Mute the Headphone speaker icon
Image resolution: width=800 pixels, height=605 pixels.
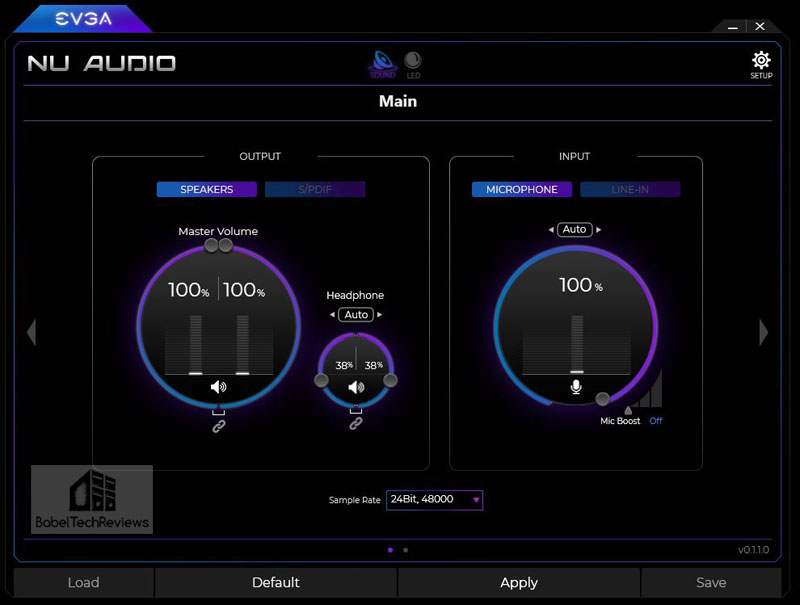pos(355,388)
